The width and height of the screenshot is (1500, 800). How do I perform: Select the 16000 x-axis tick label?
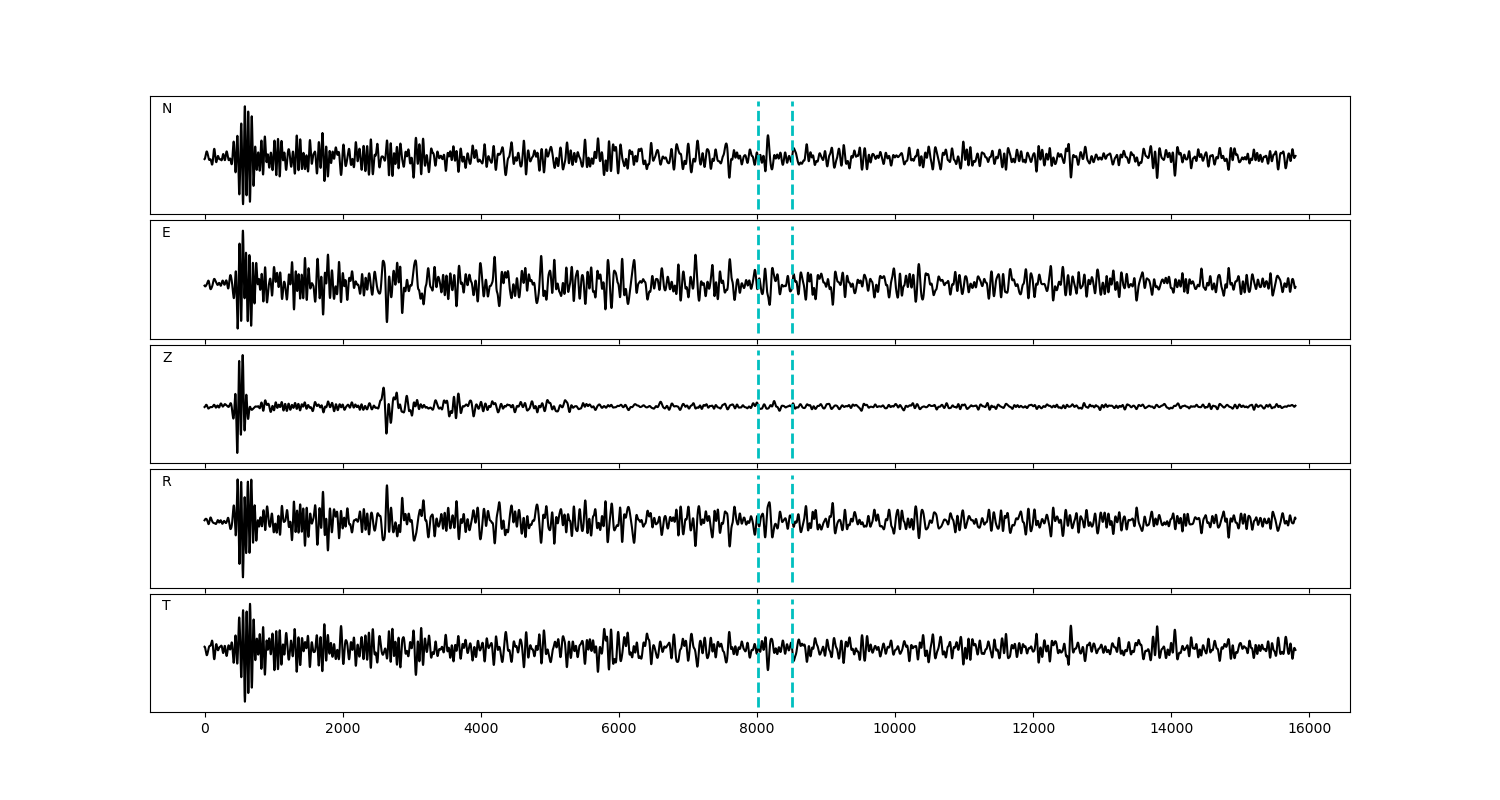tap(1309, 729)
